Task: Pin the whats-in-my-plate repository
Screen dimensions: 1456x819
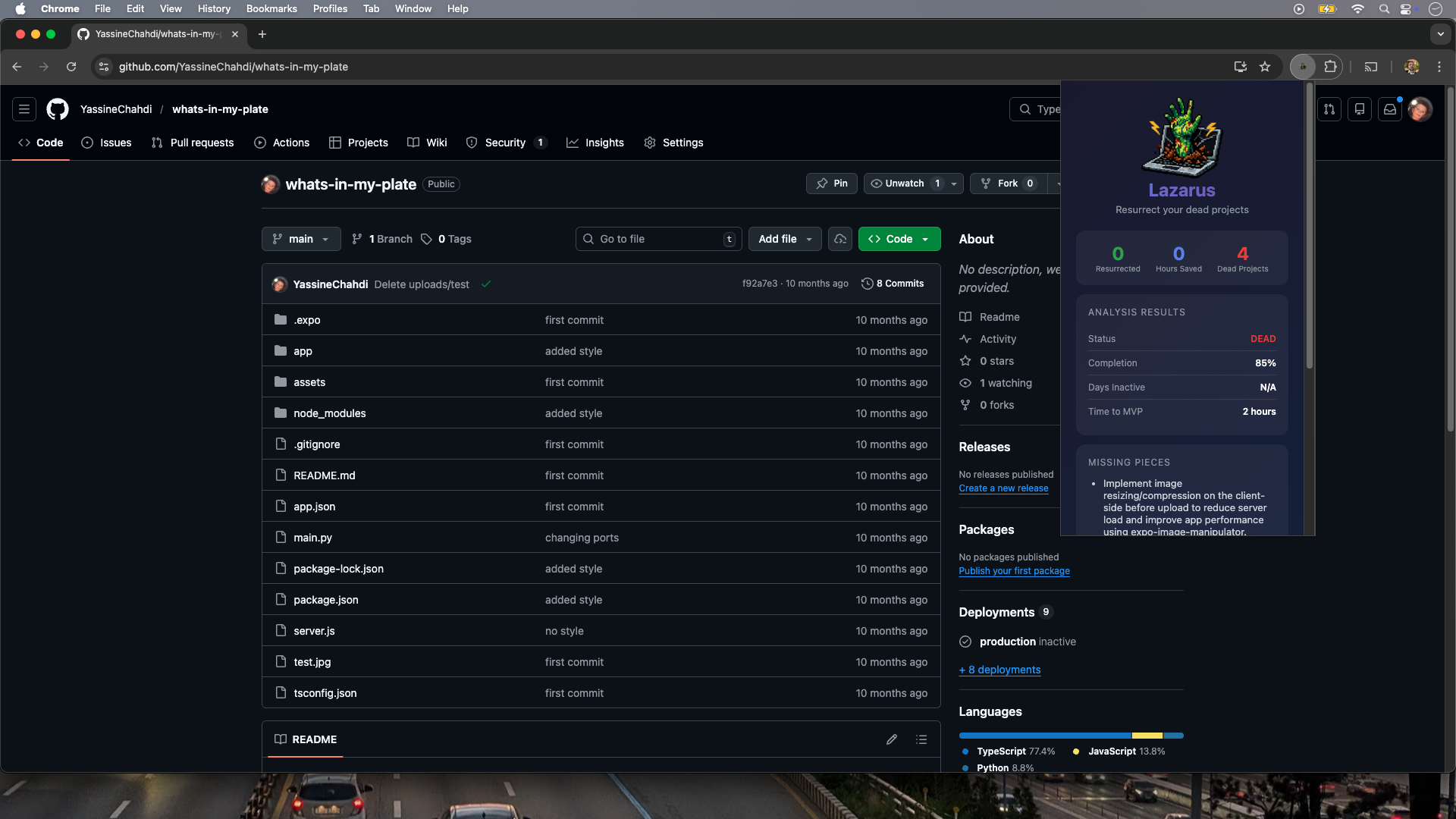Action: 832,184
